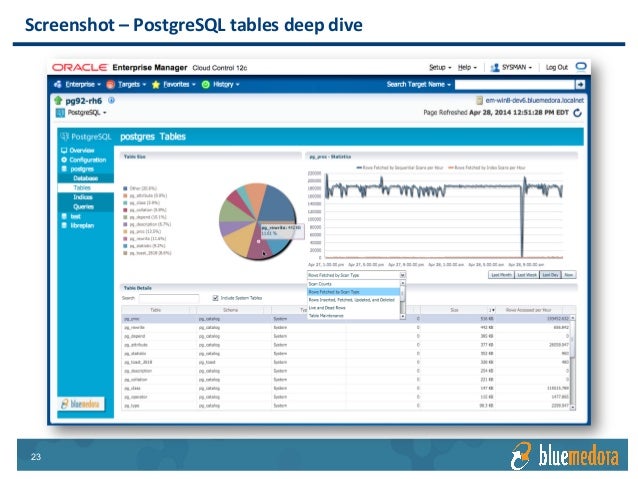The width and height of the screenshot is (638, 479).
Task: Click the test database icon in sidebar
Action: (x=64, y=216)
